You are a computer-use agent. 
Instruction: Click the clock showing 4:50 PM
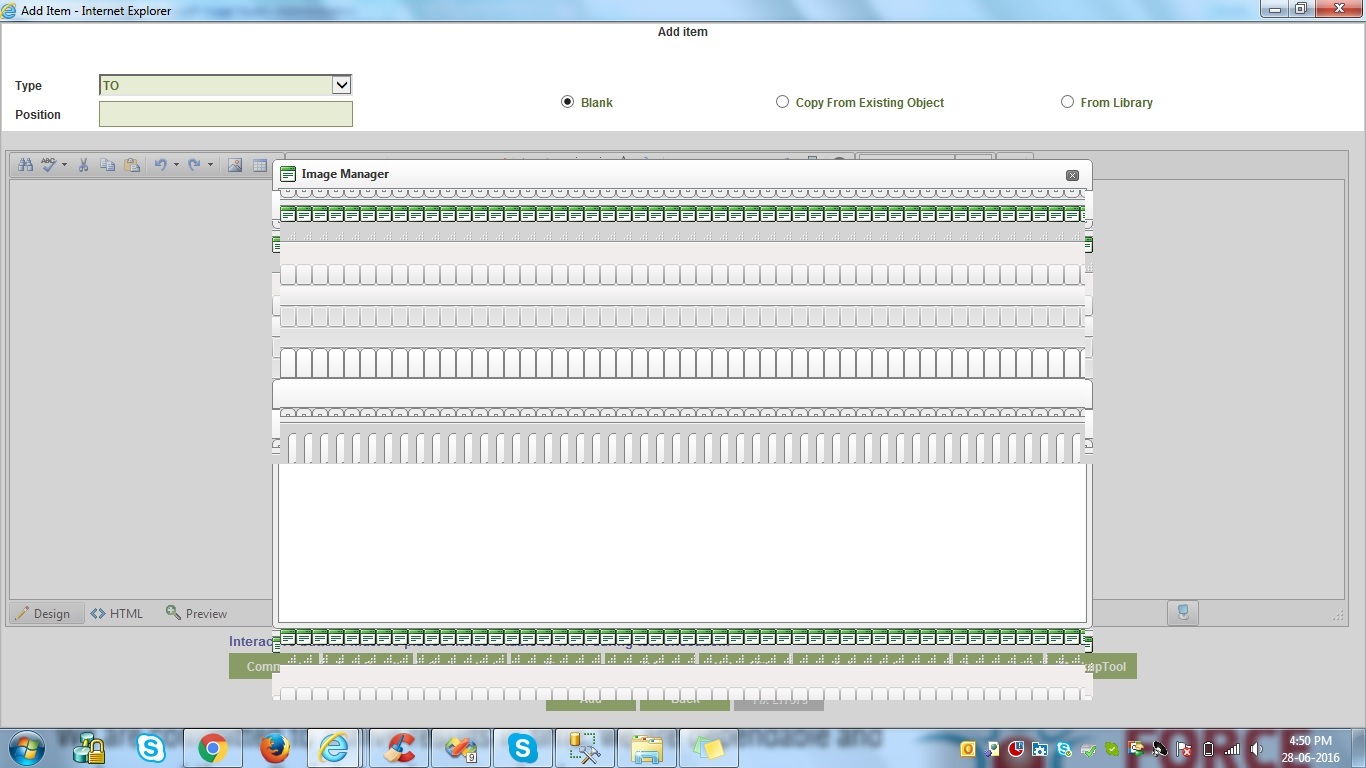click(1310, 741)
